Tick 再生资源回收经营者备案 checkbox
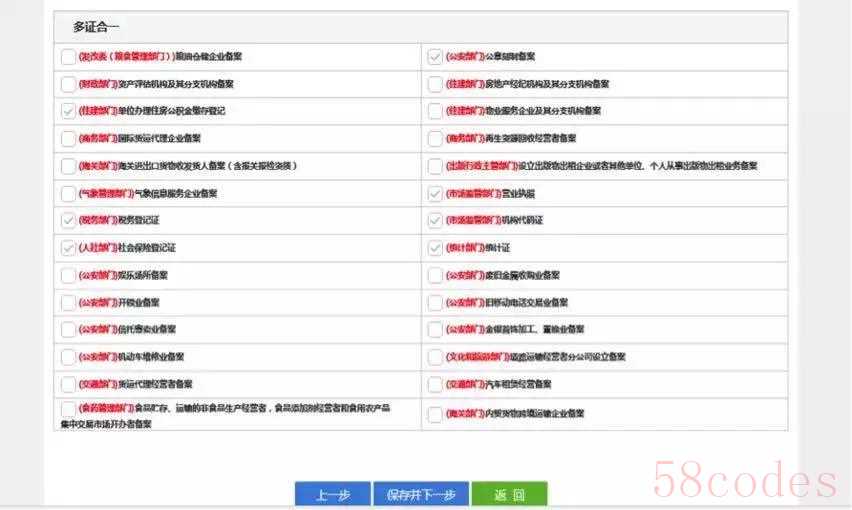Screen dimensions: 852x510 tap(435, 138)
